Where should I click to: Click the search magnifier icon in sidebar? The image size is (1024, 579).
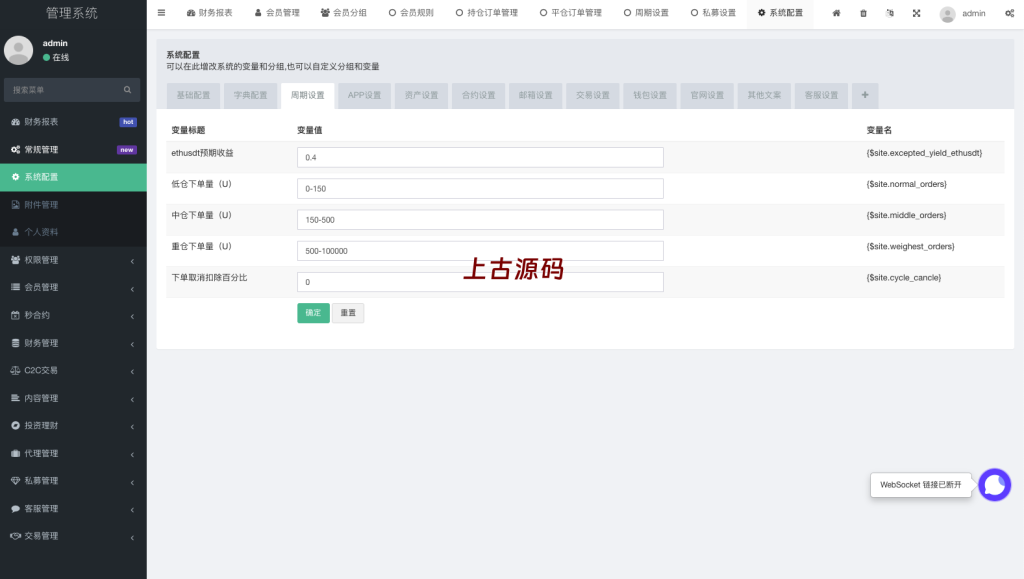(127, 89)
